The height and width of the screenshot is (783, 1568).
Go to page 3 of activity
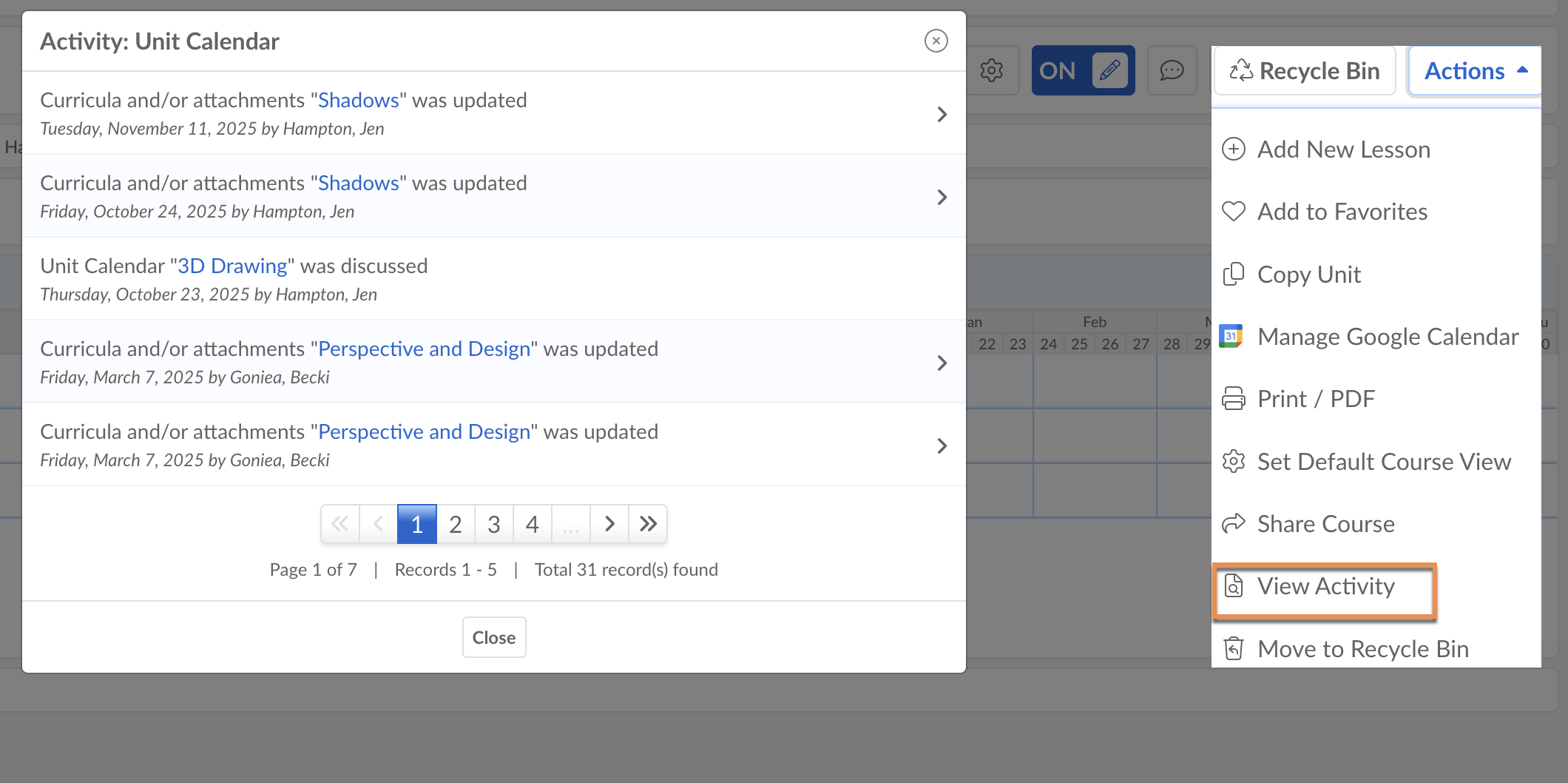pos(494,525)
